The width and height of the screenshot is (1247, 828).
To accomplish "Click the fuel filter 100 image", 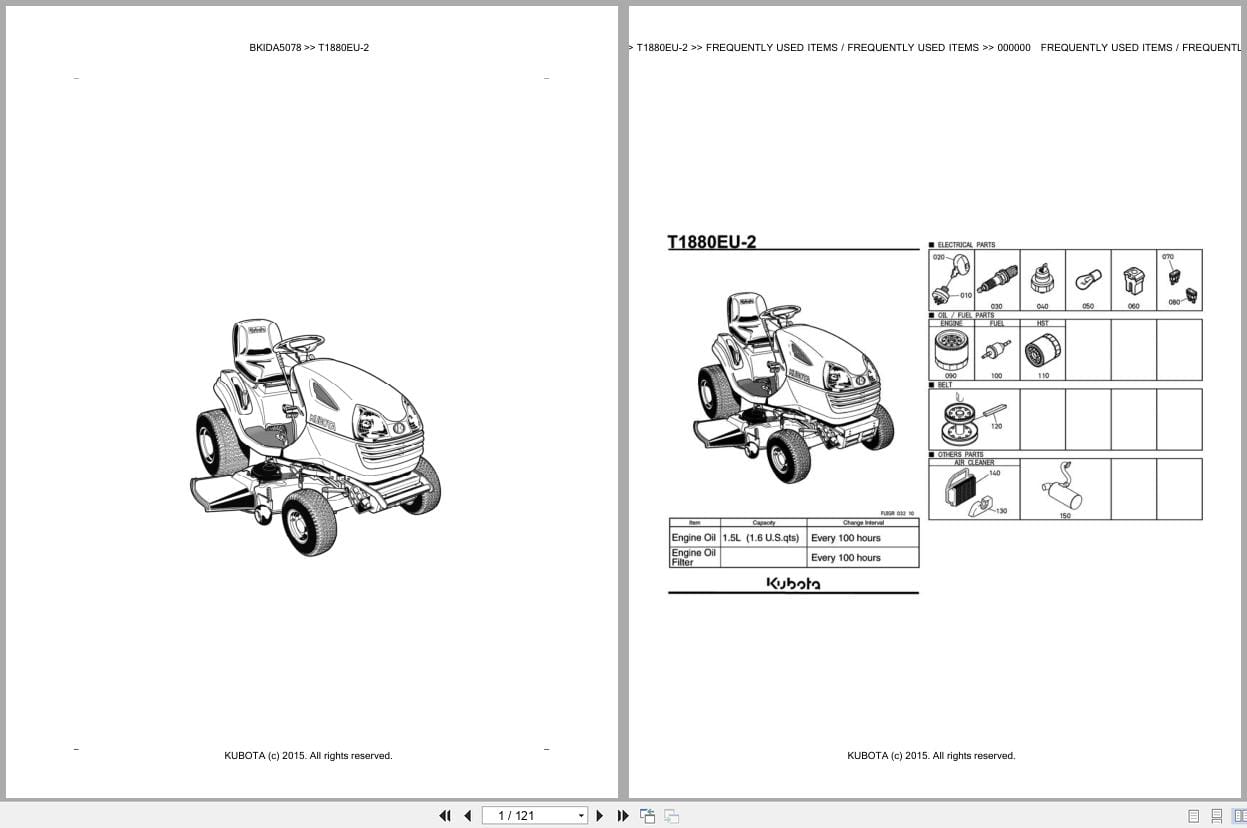I will pos(996,351).
